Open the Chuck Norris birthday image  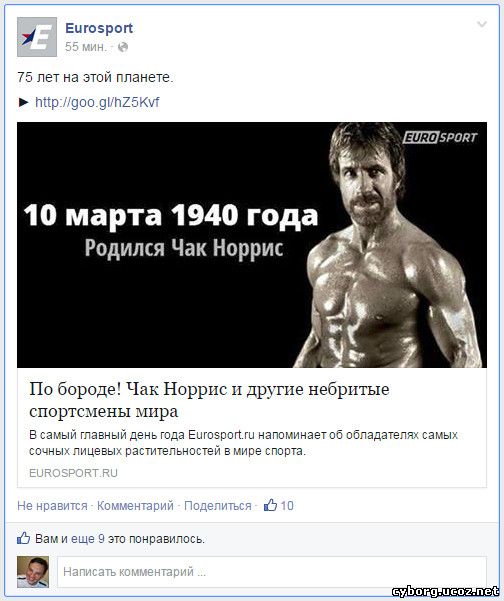click(252, 245)
